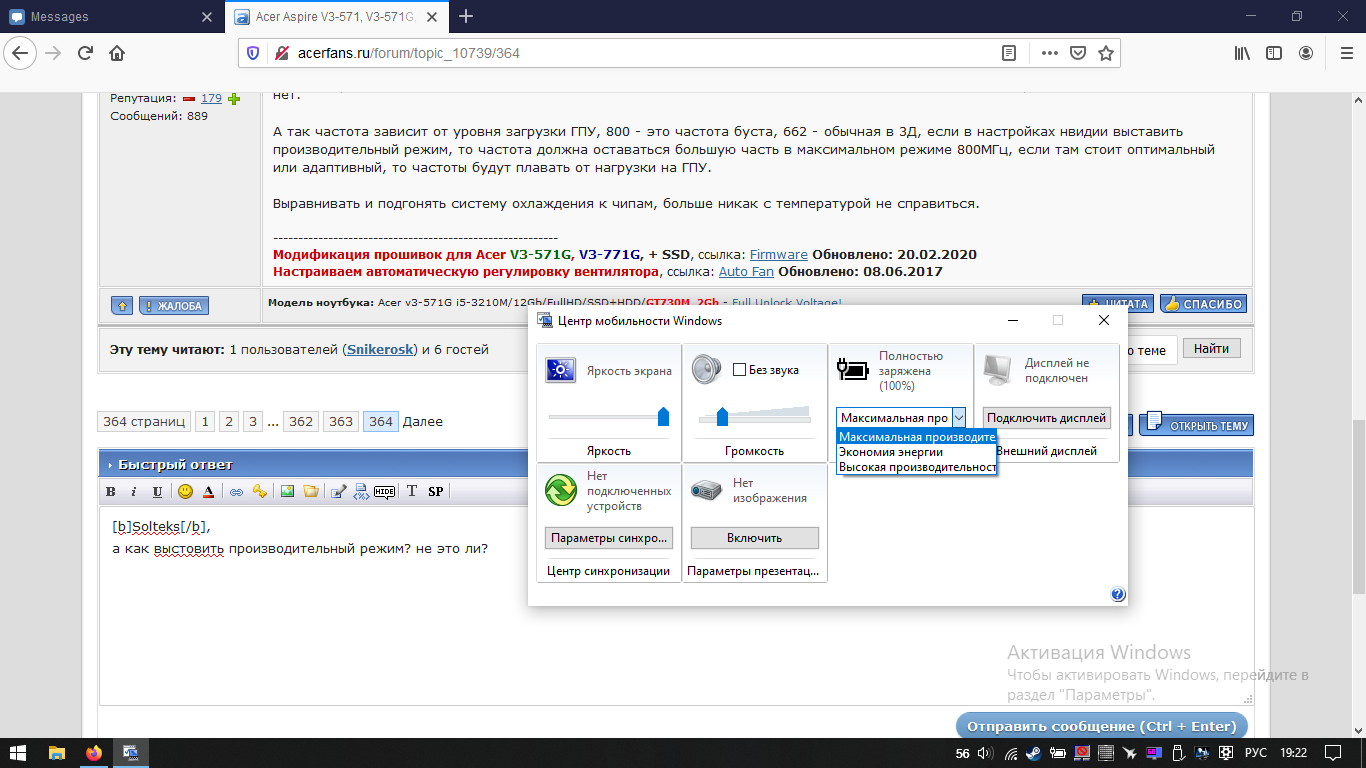
Task: Open the '364 страниц' page jump dropdown
Action: tap(144, 421)
